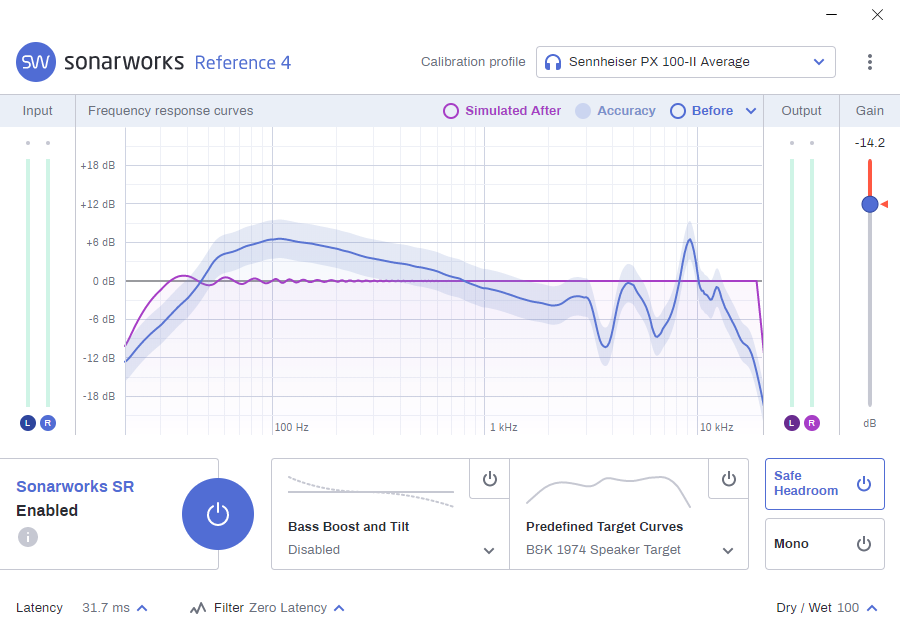Click the Gain slider handle
900x617 pixels.
870,204
